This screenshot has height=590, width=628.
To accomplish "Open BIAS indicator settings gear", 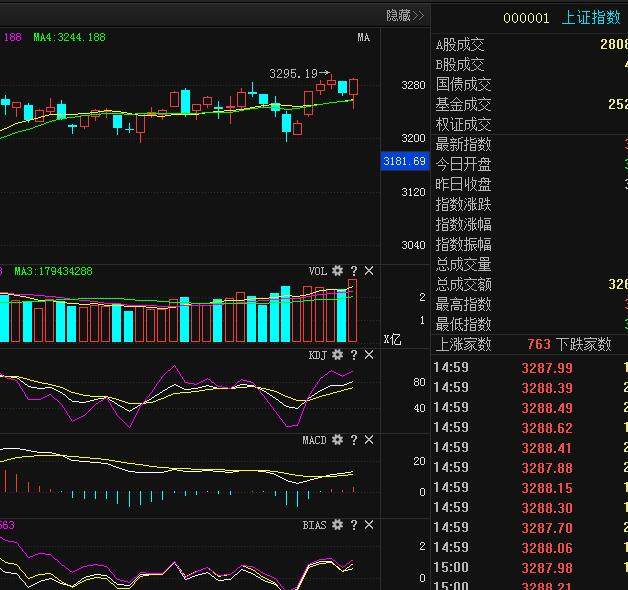I will tap(337, 525).
